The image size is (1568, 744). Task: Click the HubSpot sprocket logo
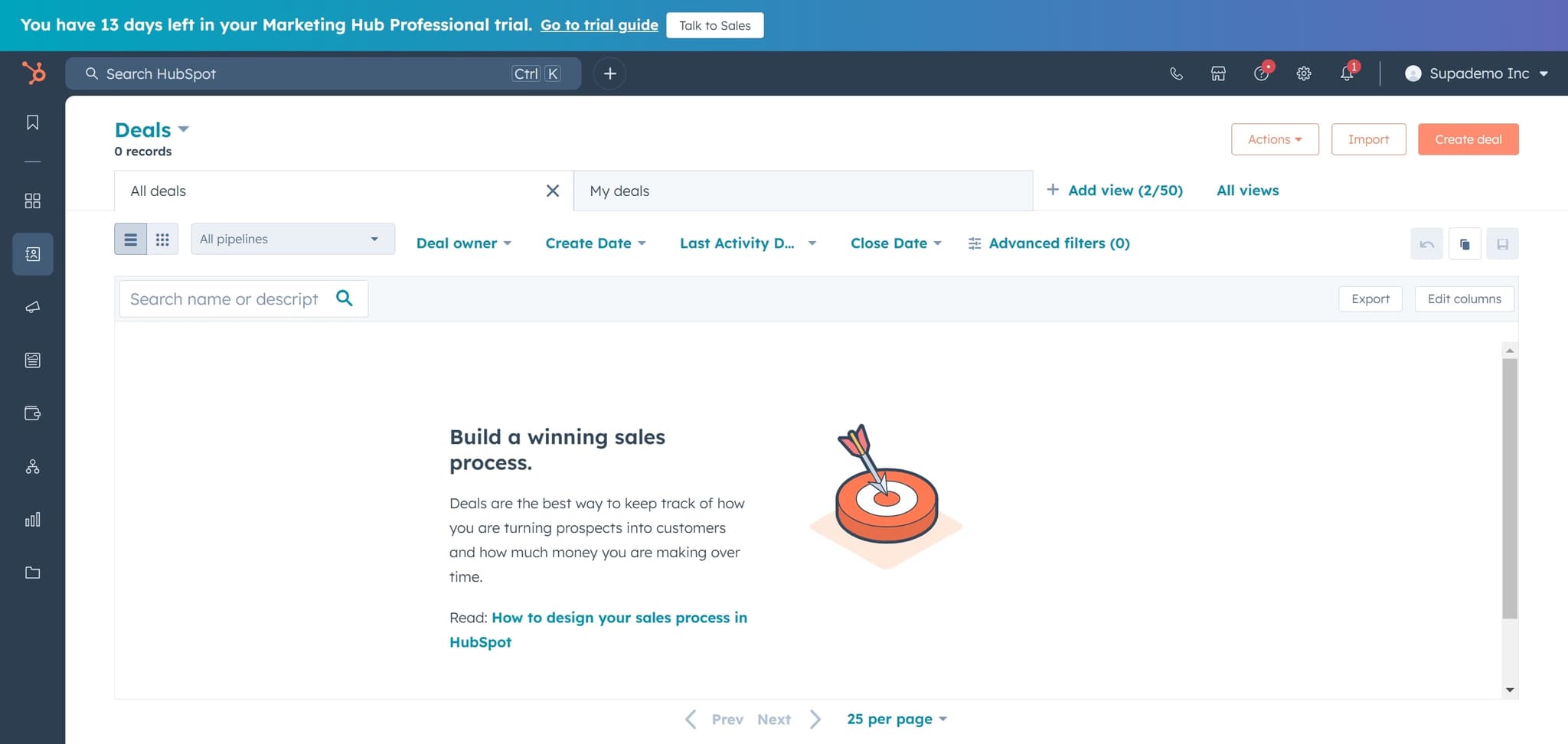tap(34, 73)
